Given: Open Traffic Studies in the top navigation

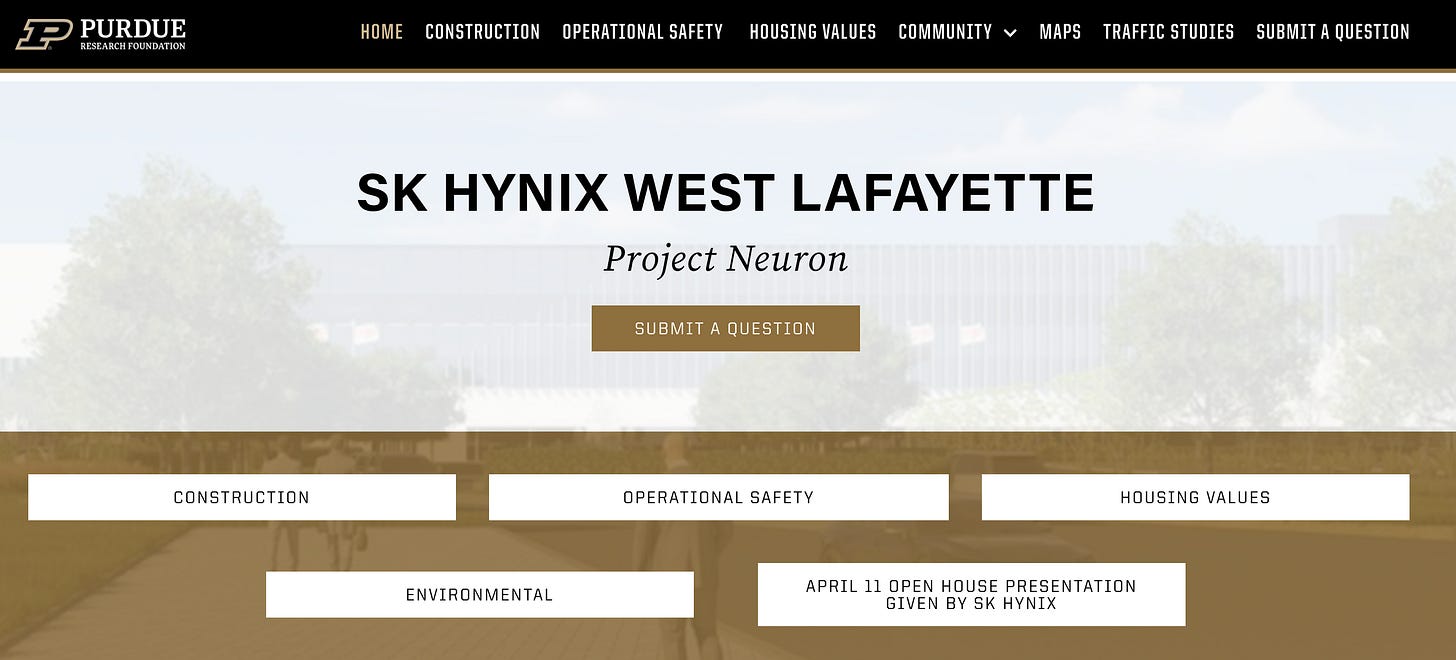Looking at the screenshot, I should (x=1169, y=32).
